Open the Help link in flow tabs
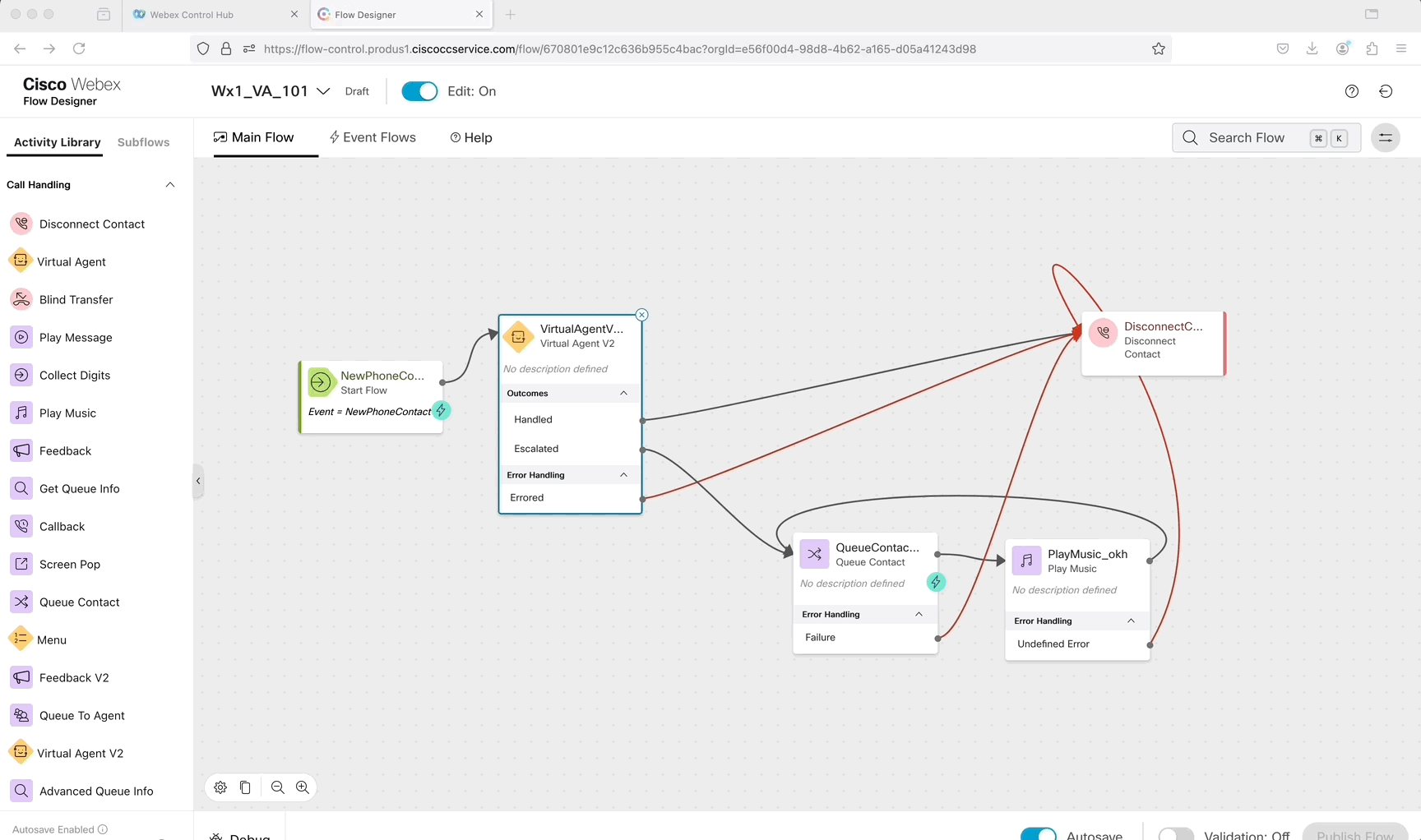 coord(471,137)
